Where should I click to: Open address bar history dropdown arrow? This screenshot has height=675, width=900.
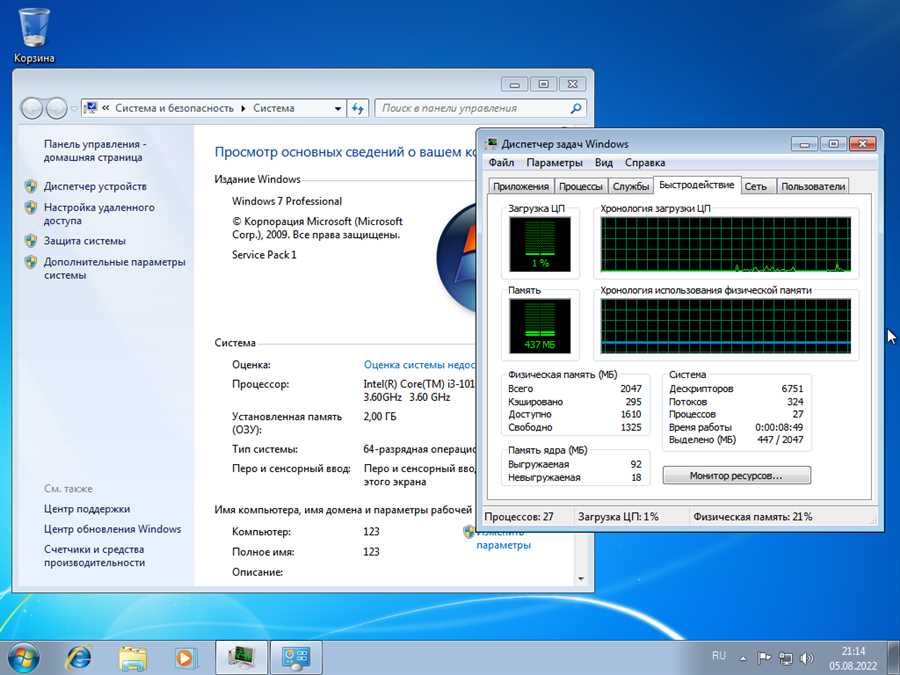tap(338, 108)
